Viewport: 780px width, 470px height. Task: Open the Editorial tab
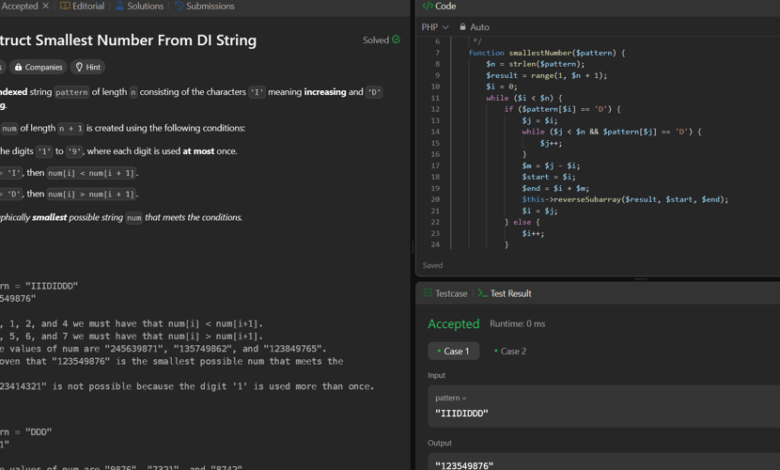(82, 6)
